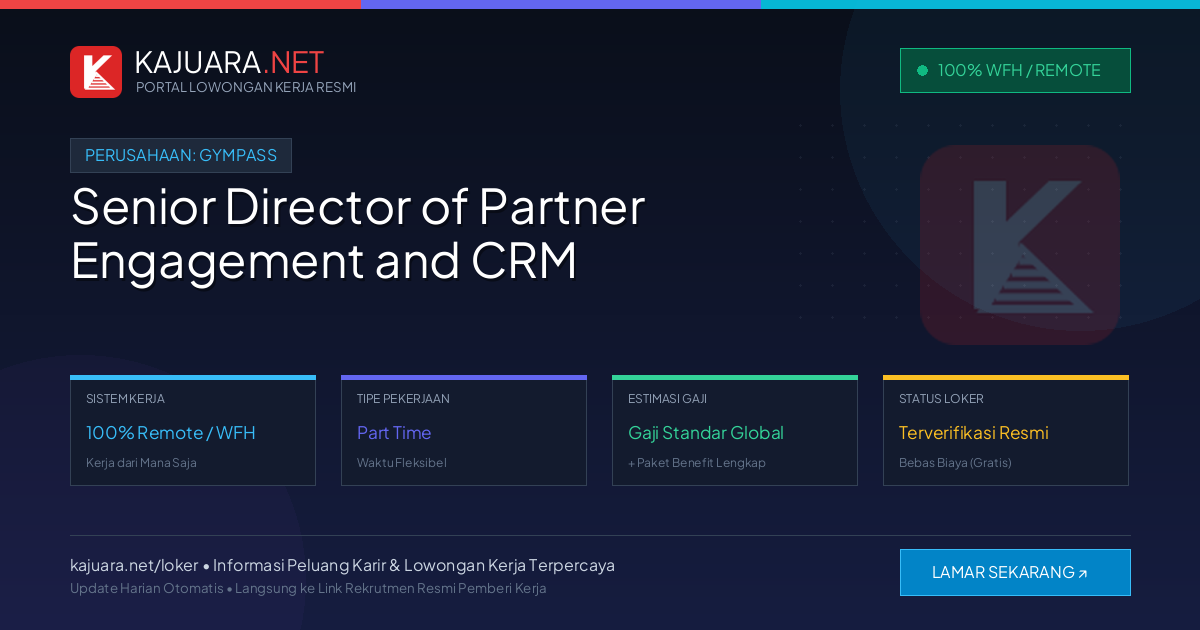Click the SISTEM KERJA card label
Viewport: 1200px width, 630px height.
(125, 398)
